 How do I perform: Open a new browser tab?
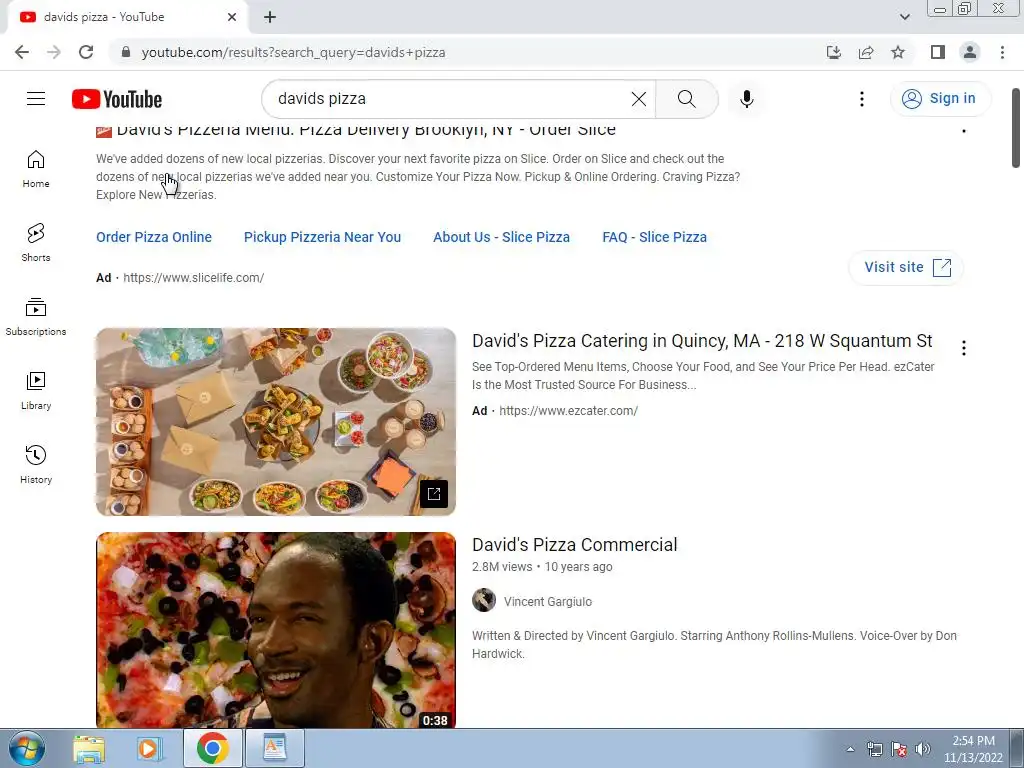pos(270,17)
